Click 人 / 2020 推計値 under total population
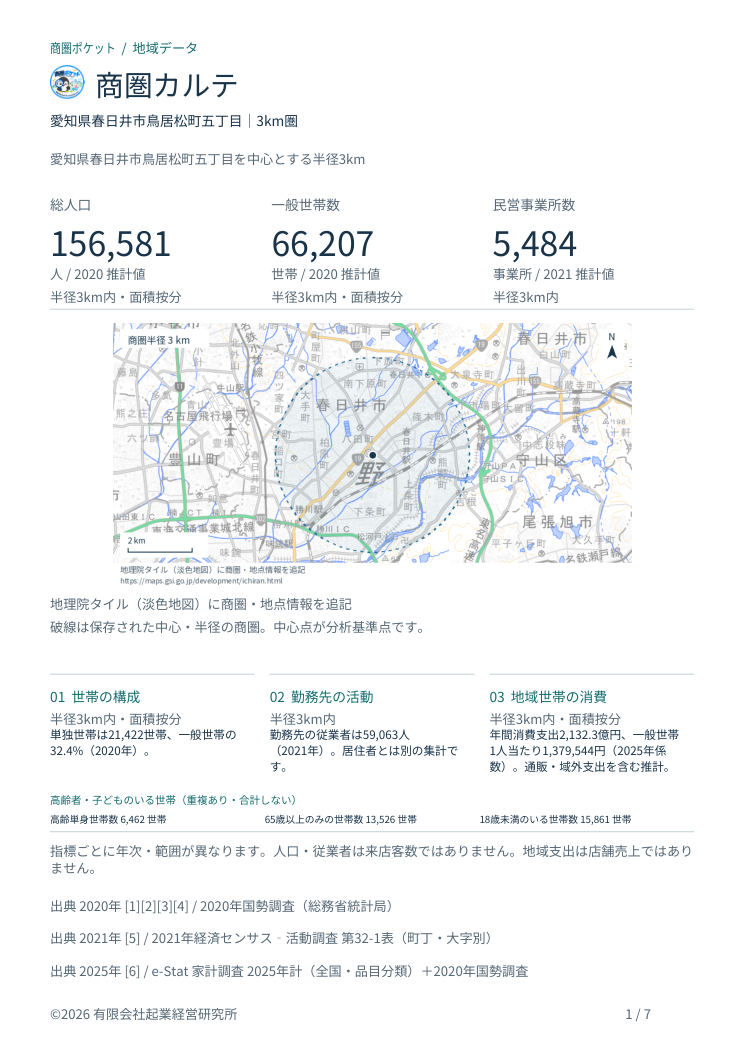 [98, 274]
